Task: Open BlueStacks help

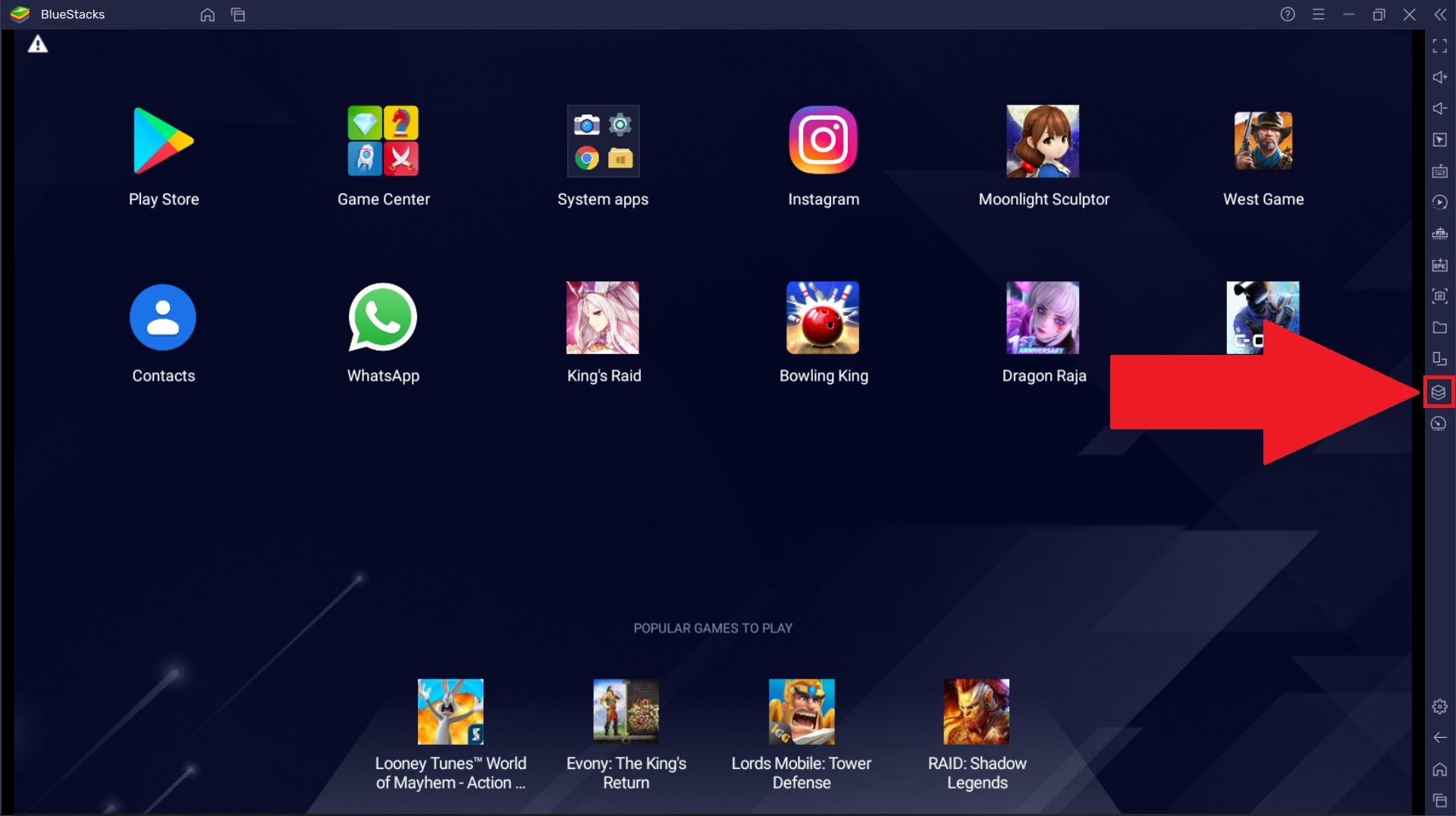Action: (x=1287, y=14)
